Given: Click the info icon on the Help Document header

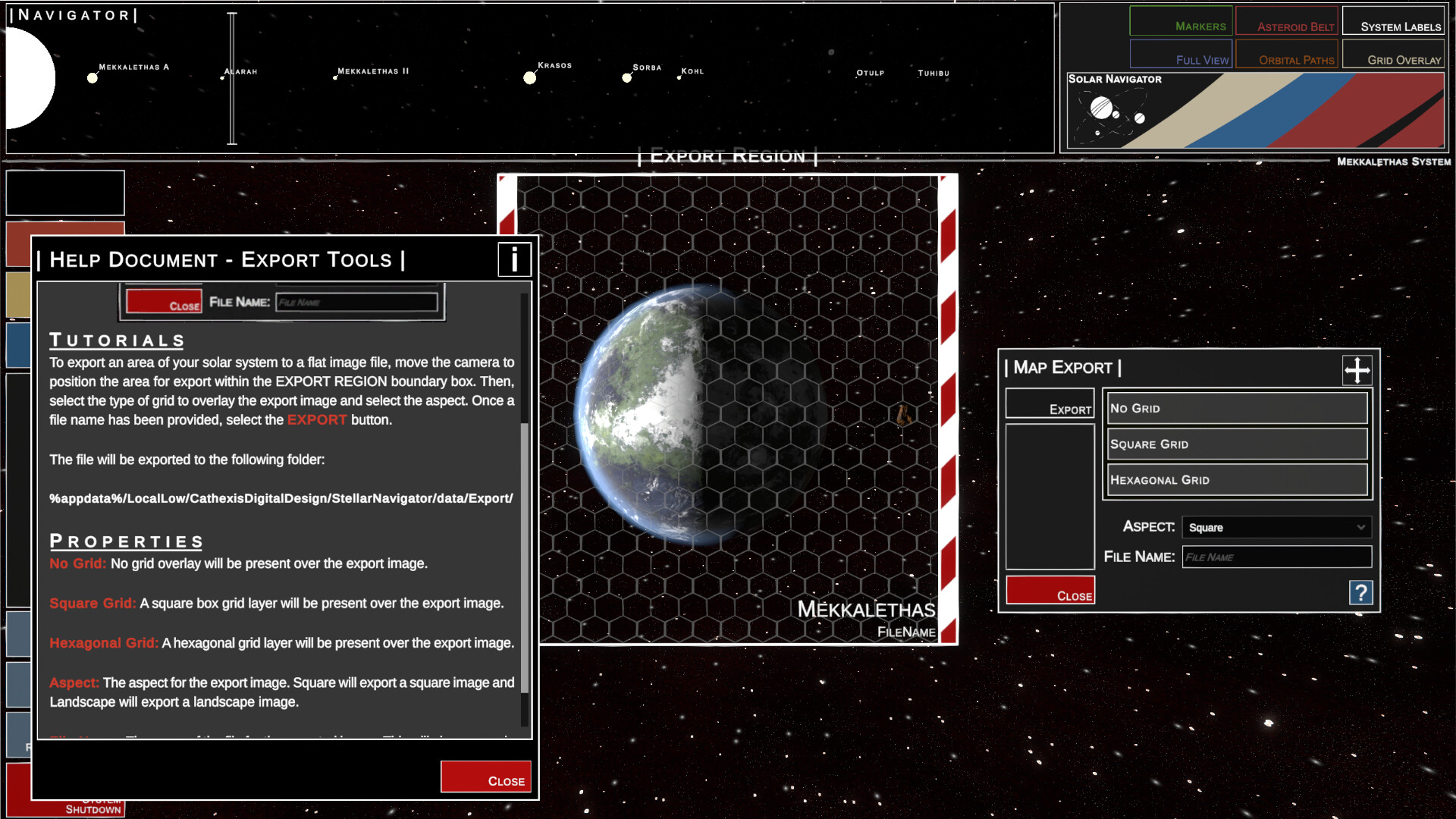Looking at the screenshot, I should [513, 261].
